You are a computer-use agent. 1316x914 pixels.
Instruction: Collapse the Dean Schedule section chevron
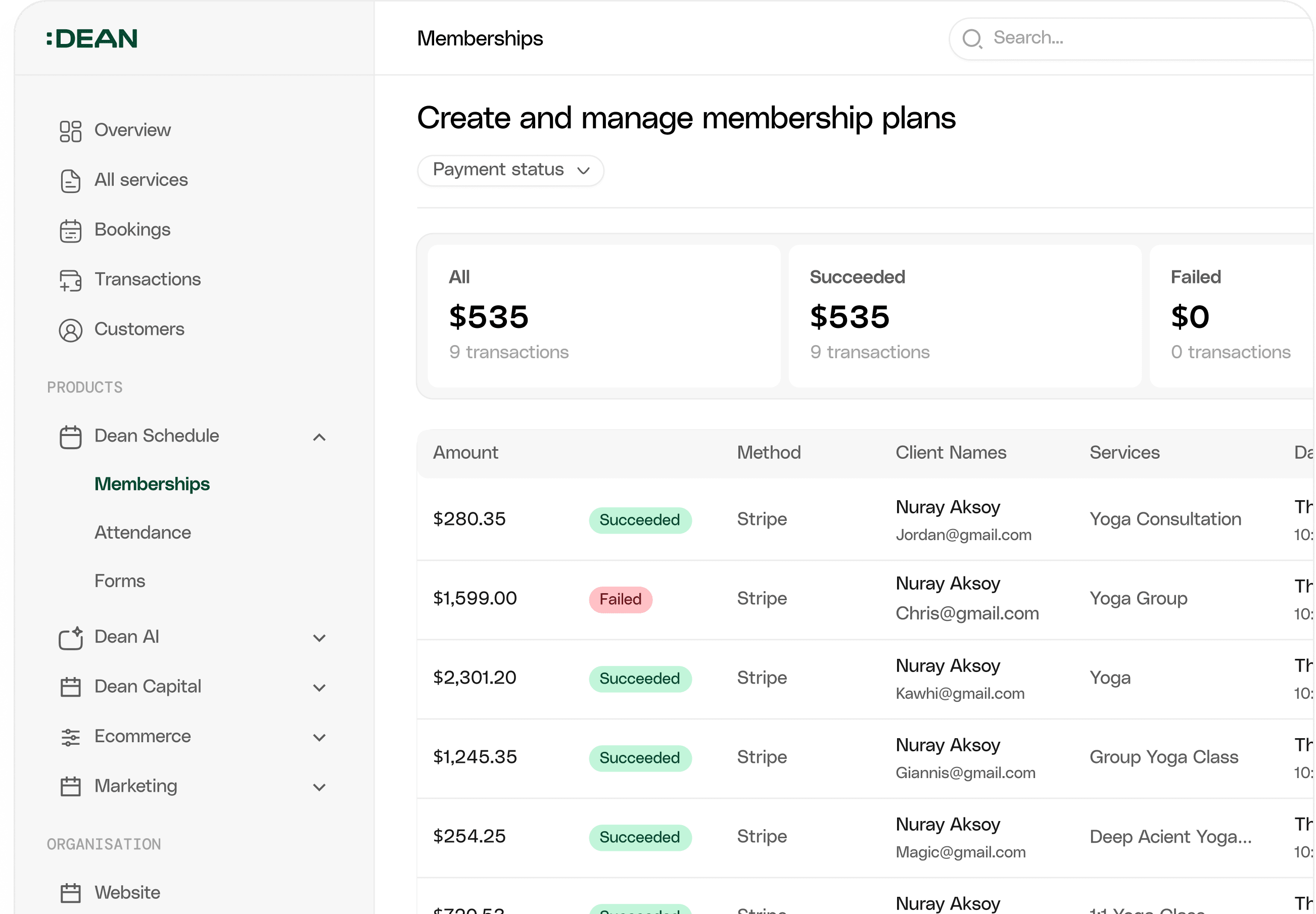(x=319, y=437)
